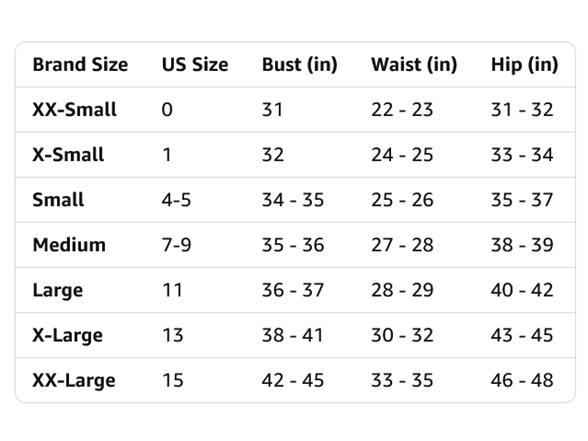This screenshot has width=588, height=441.
Task: Click the US Size column header
Action: point(195,64)
